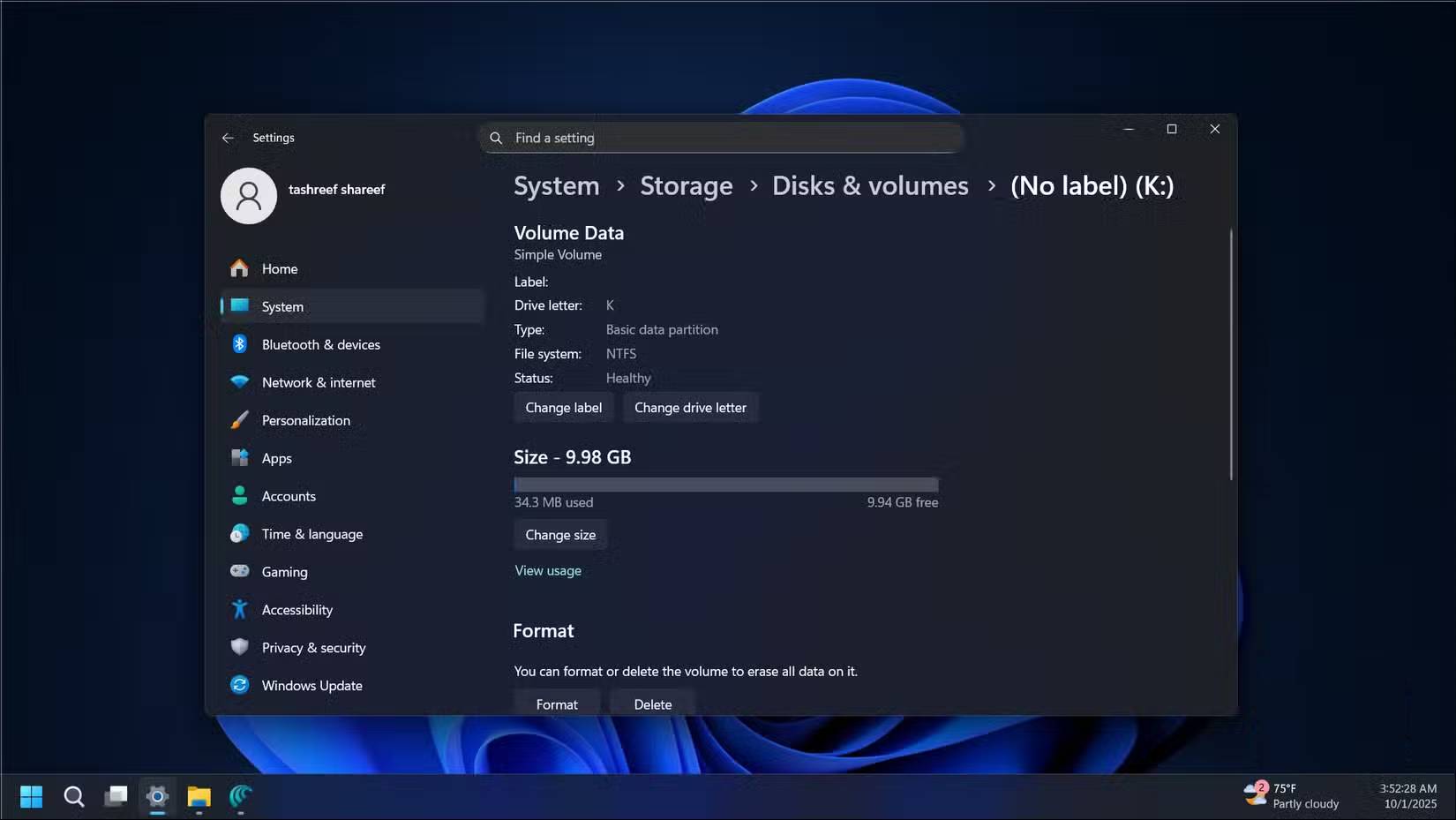Viewport: 1456px width, 820px height.
Task: Click the Start menu button
Action: [x=31, y=797]
